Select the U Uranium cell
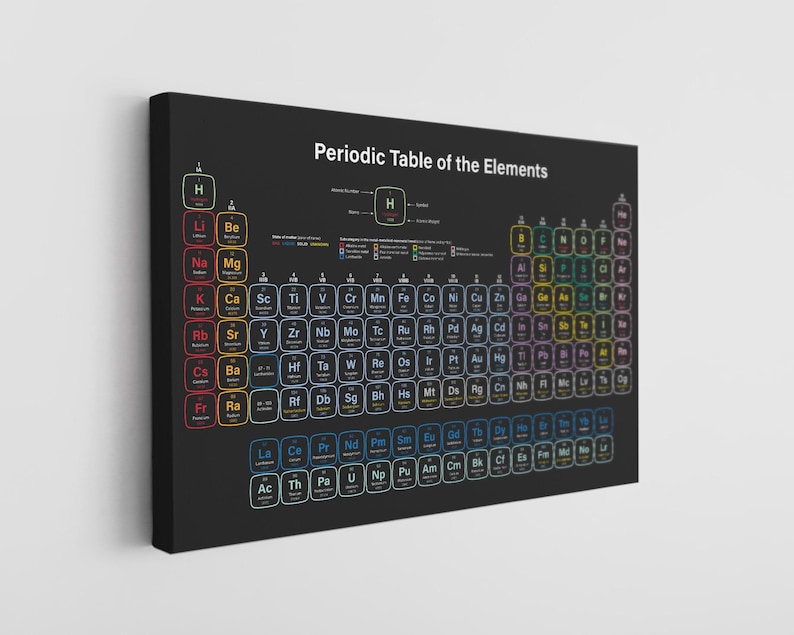794x635 pixels. (x=352, y=480)
